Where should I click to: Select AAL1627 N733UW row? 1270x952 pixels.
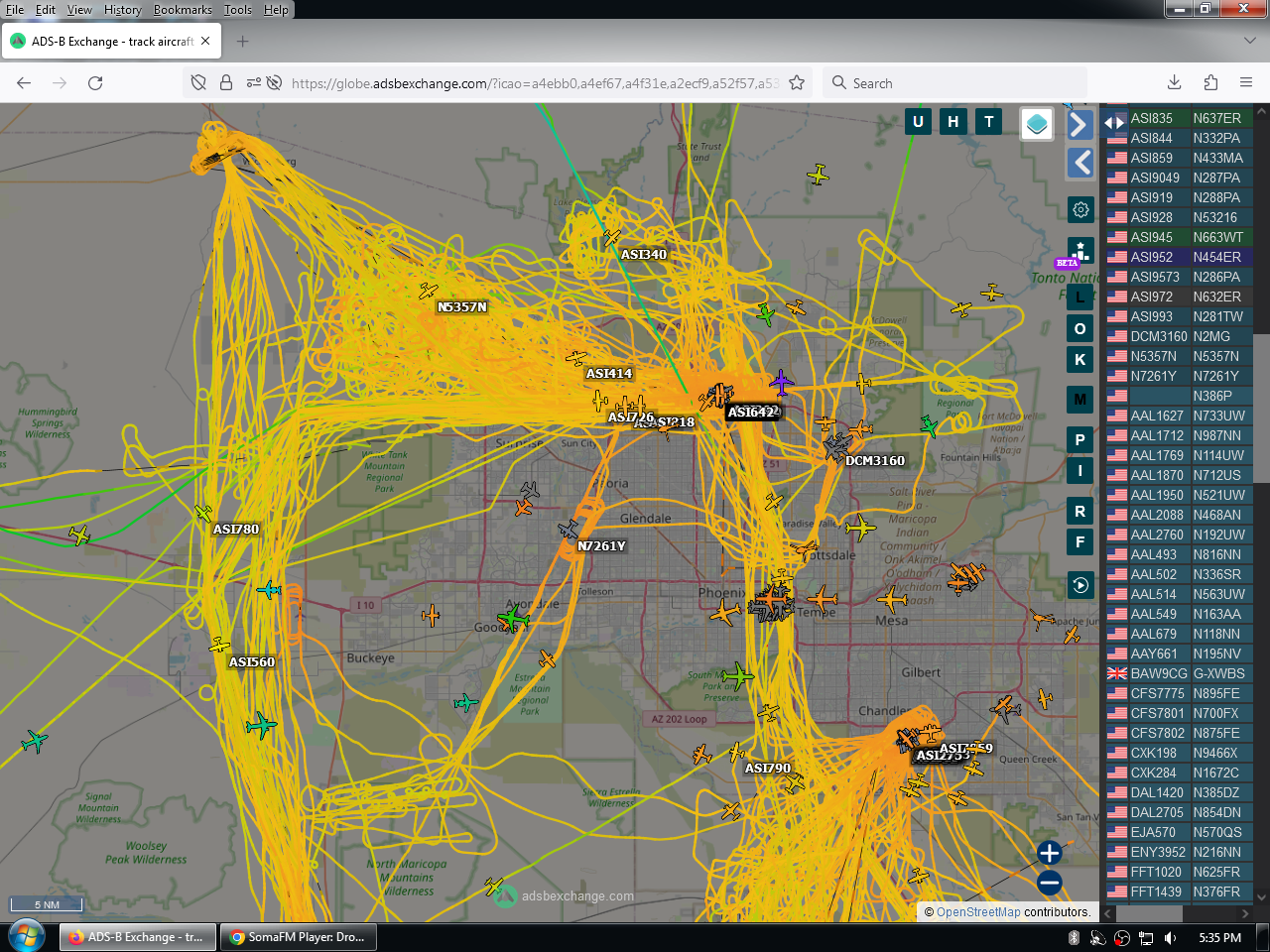[1179, 416]
